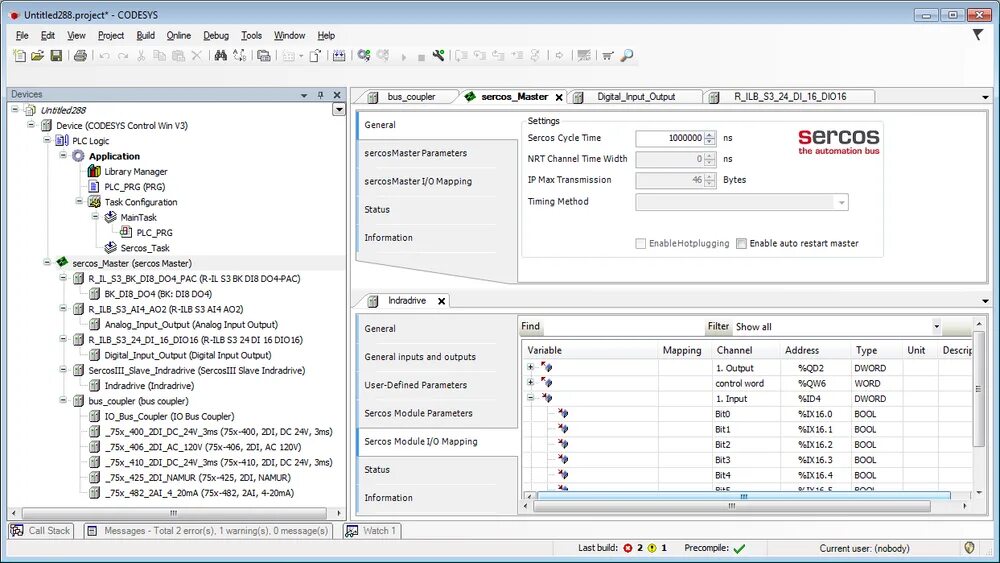The width and height of the screenshot is (1000, 563).
Task: Decrease Sercos Cycle Time with down arrow
Action: pos(710,142)
